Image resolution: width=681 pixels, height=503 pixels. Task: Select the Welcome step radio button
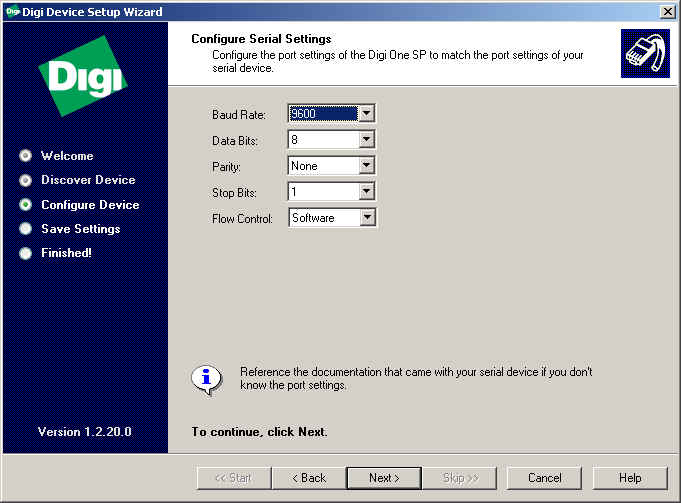pyautogui.click(x=26, y=156)
